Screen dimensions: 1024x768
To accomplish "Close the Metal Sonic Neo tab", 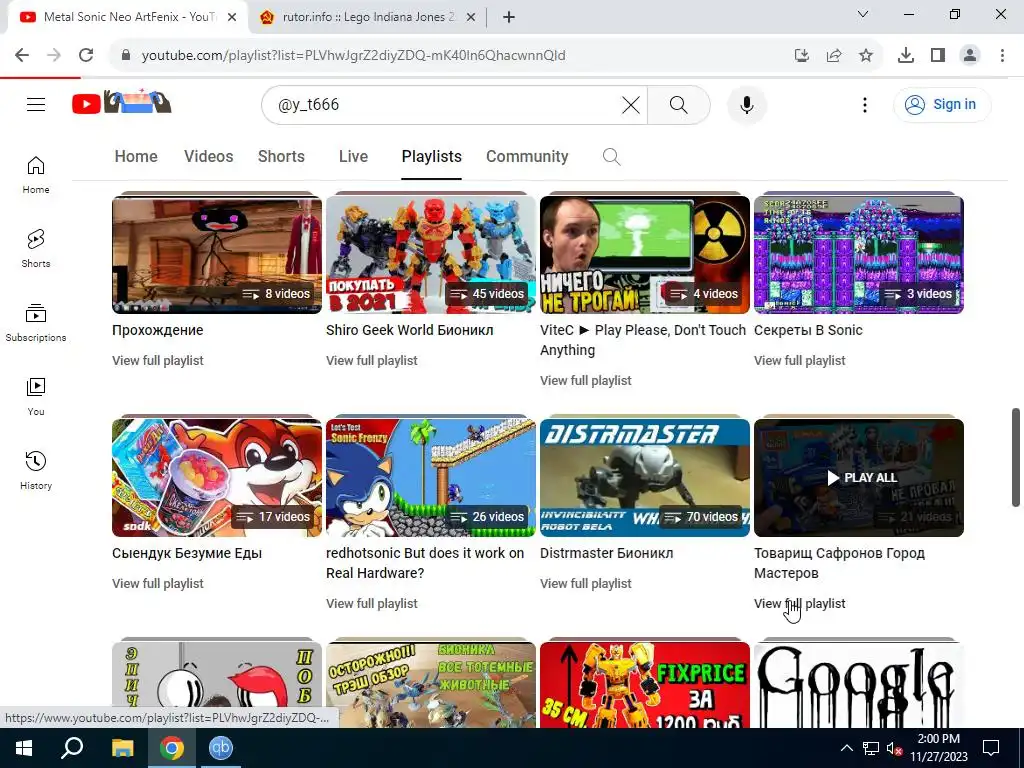I will (232, 18).
